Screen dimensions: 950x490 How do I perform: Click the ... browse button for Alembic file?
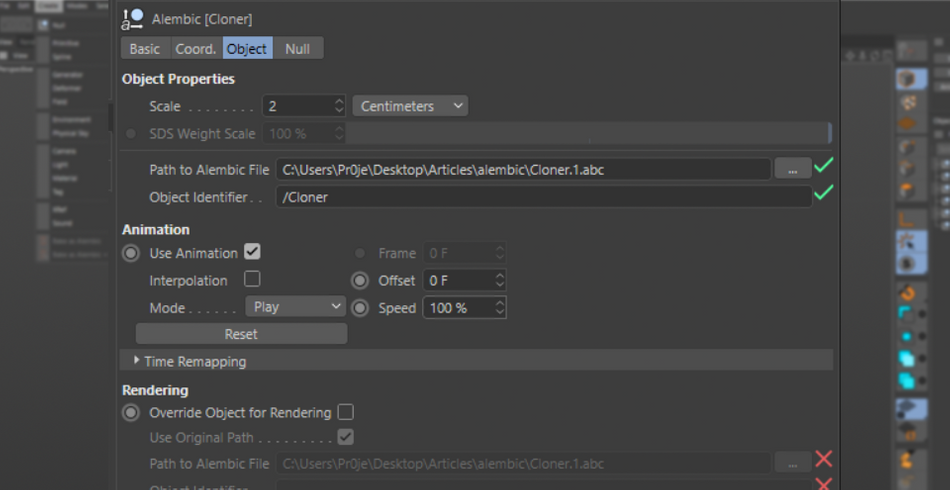(x=793, y=168)
